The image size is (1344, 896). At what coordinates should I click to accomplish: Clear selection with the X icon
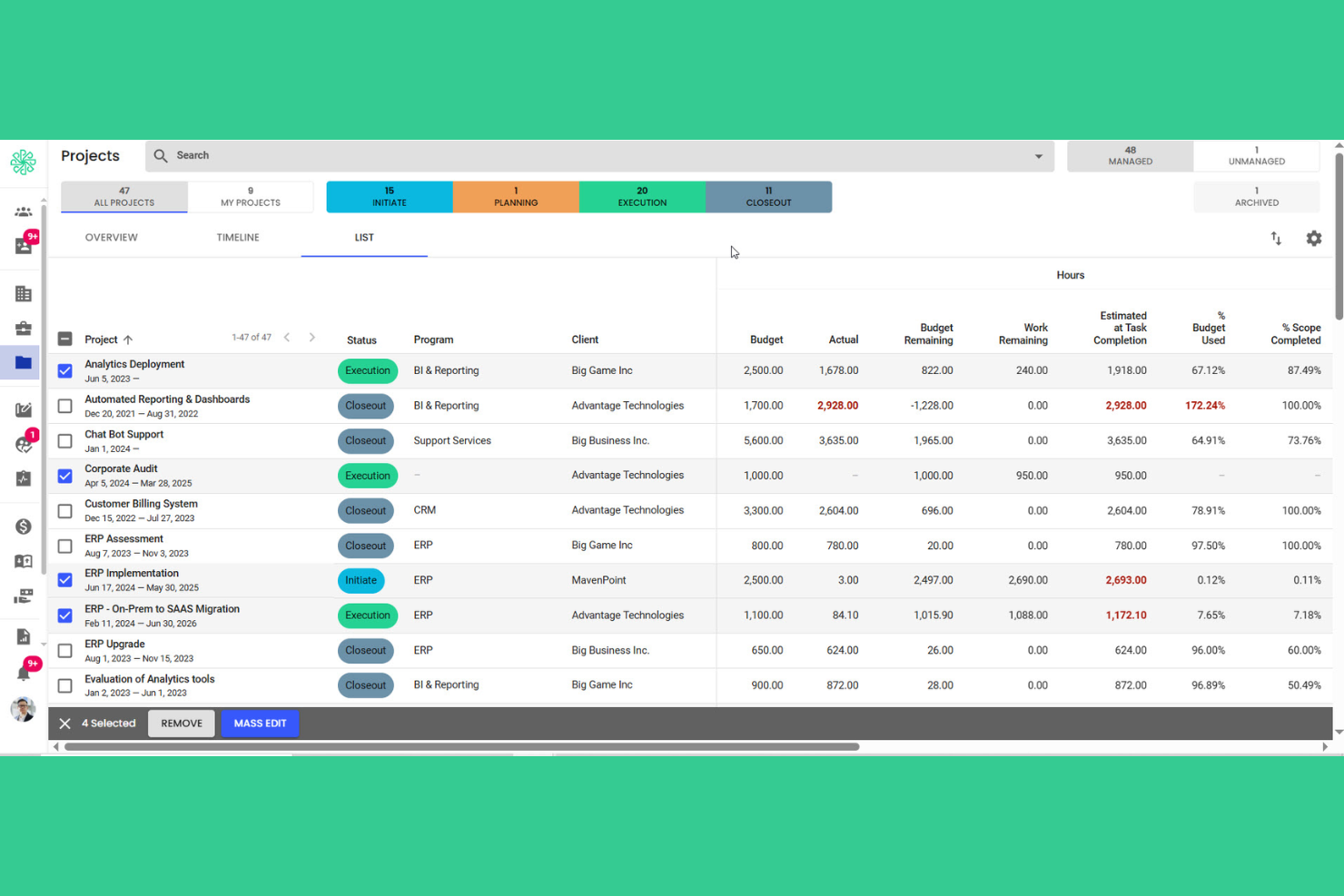point(64,724)
